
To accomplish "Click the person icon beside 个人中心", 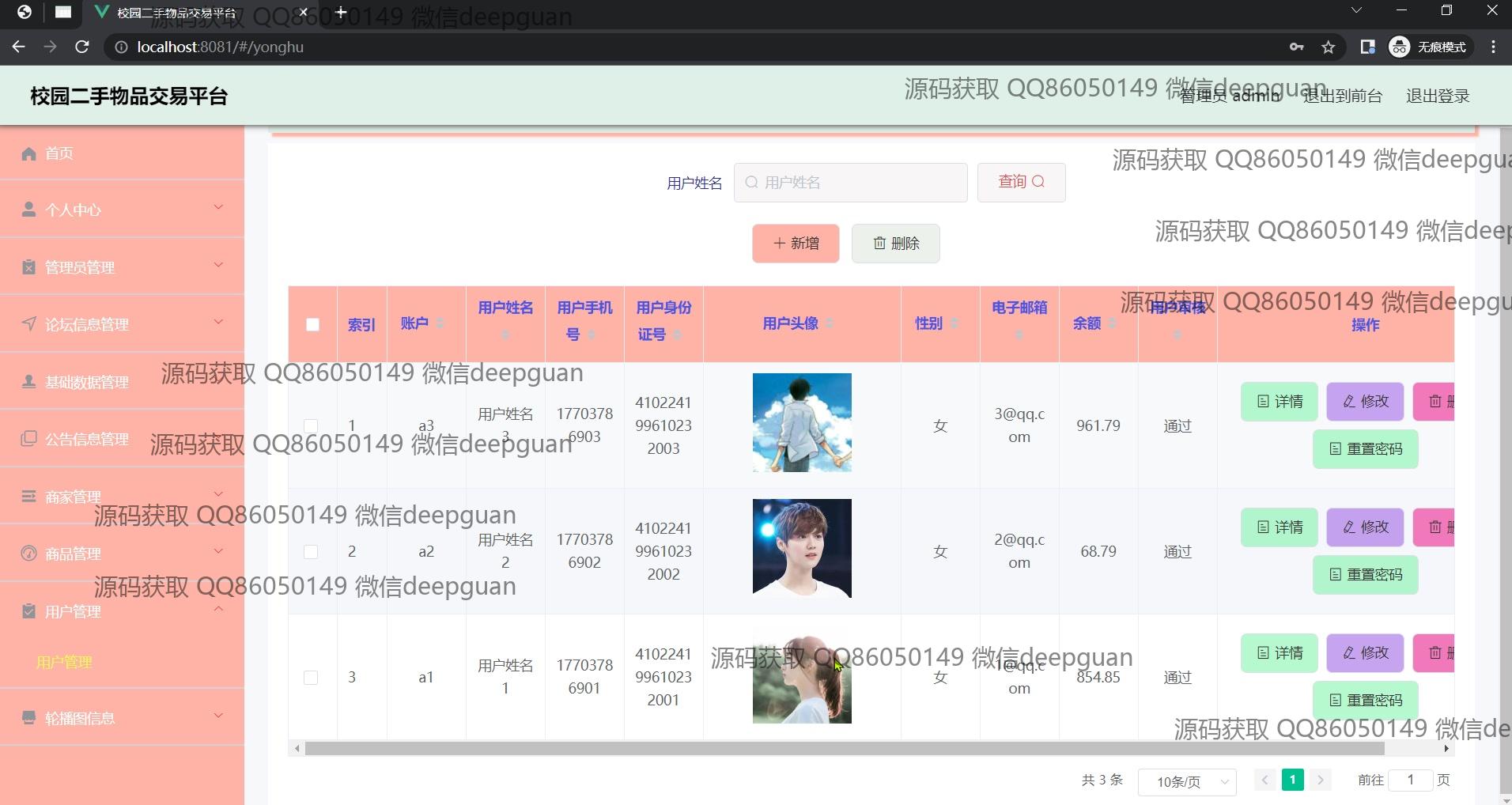I will [x=29, y=210].
